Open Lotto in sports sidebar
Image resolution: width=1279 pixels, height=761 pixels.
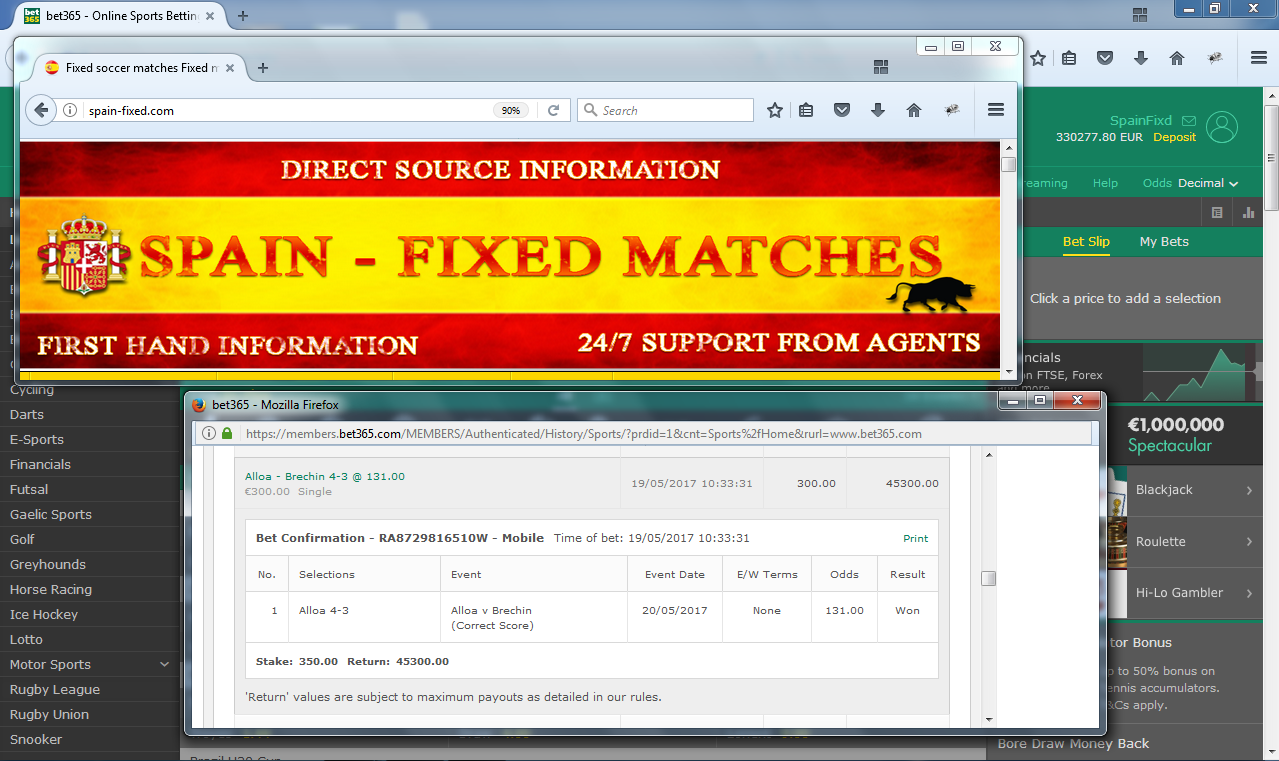26,639
